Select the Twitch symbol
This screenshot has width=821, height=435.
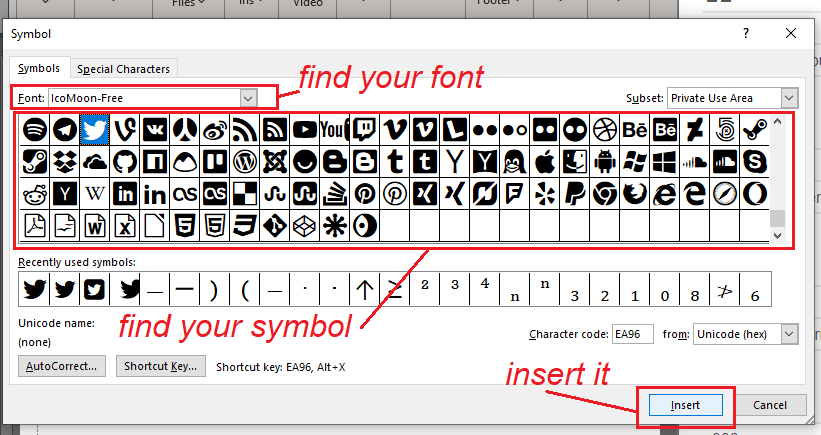click(364, 130)
